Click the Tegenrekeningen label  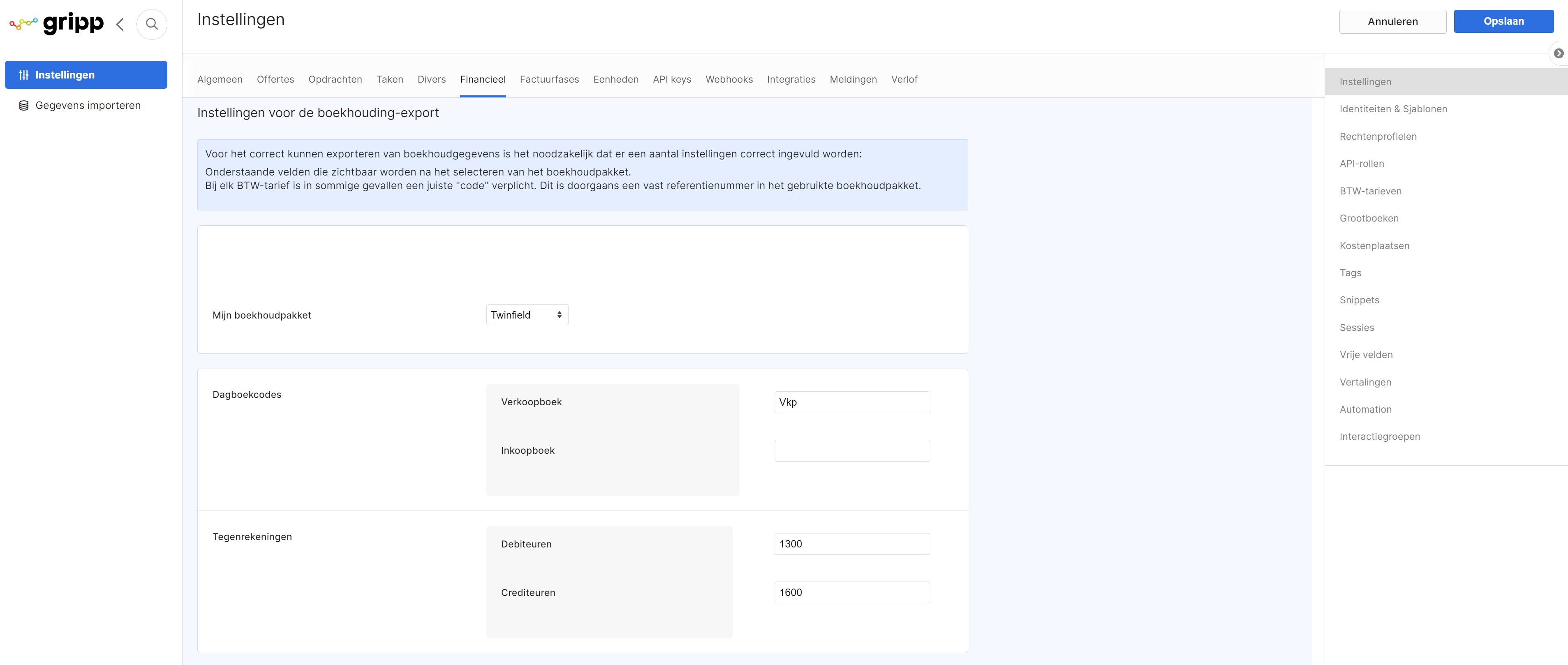pos(252,537)
